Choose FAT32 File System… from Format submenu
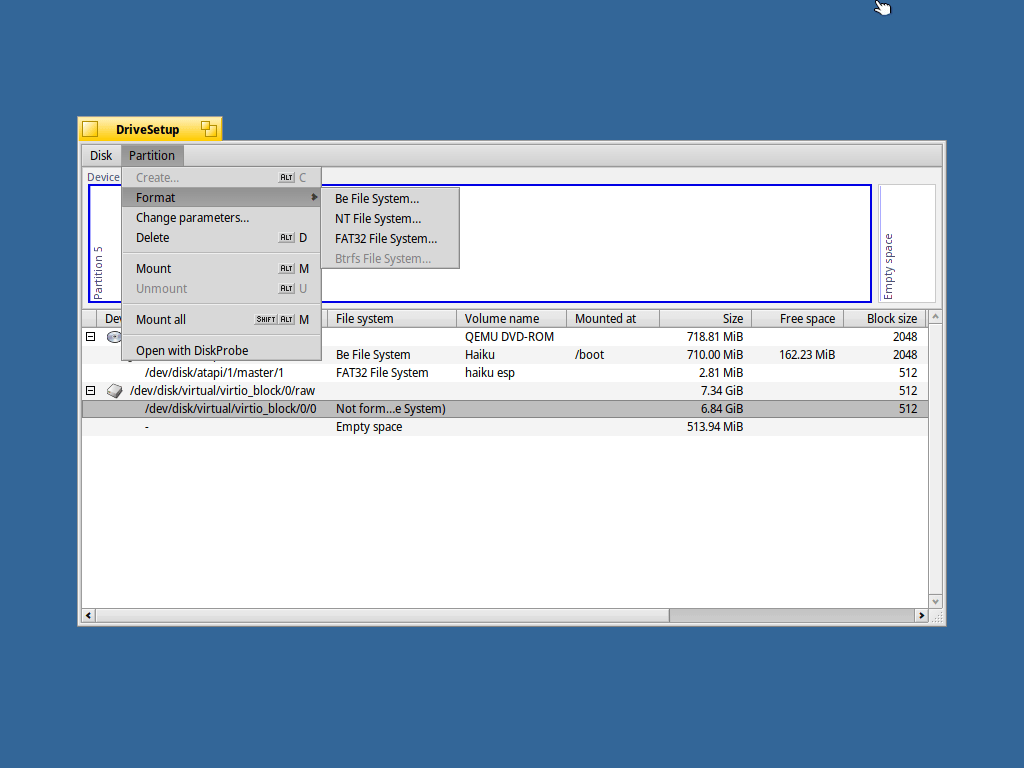The height and width of the screenshot is (768, 1024). [390, 238]
